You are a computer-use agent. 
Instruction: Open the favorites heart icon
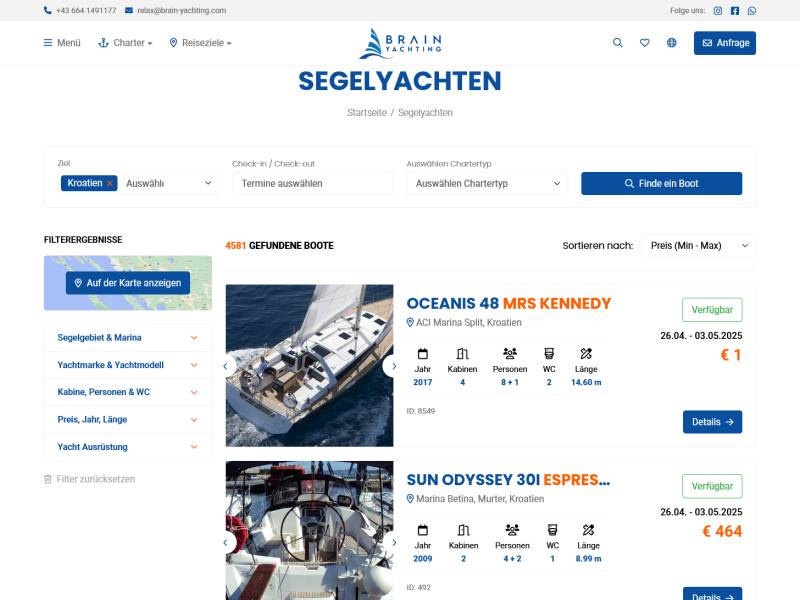click(x=645, y=43)
